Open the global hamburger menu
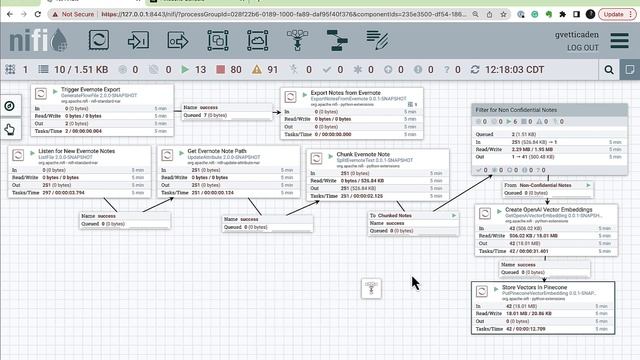Image resolution: width=640 pixels, height=360 pixels. pyautogui.click(x=619, y=40)
